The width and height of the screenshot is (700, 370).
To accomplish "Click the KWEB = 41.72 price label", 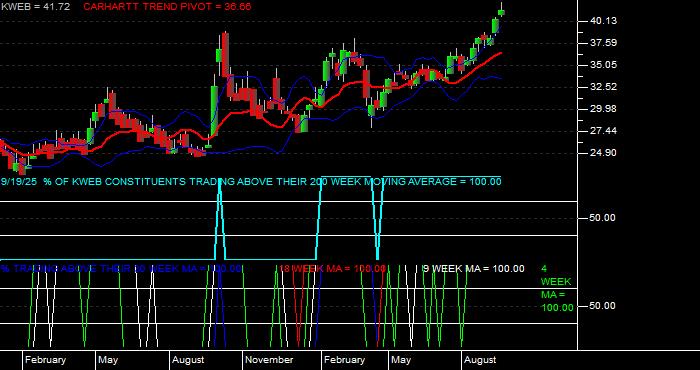I will point(35,7).
